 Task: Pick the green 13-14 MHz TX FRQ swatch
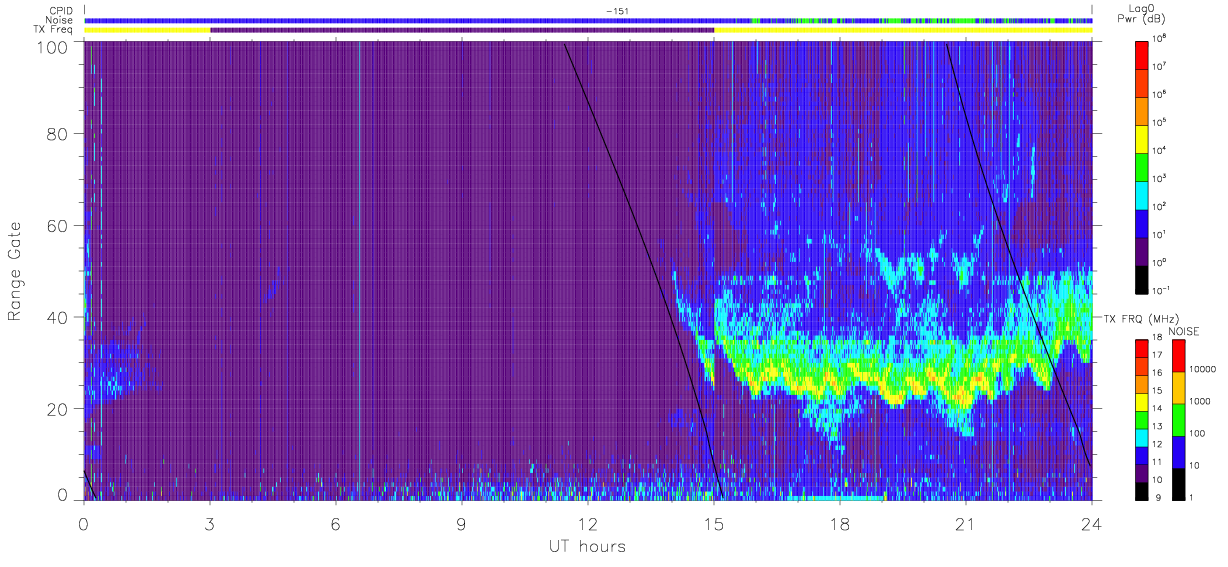point(1142,419)
